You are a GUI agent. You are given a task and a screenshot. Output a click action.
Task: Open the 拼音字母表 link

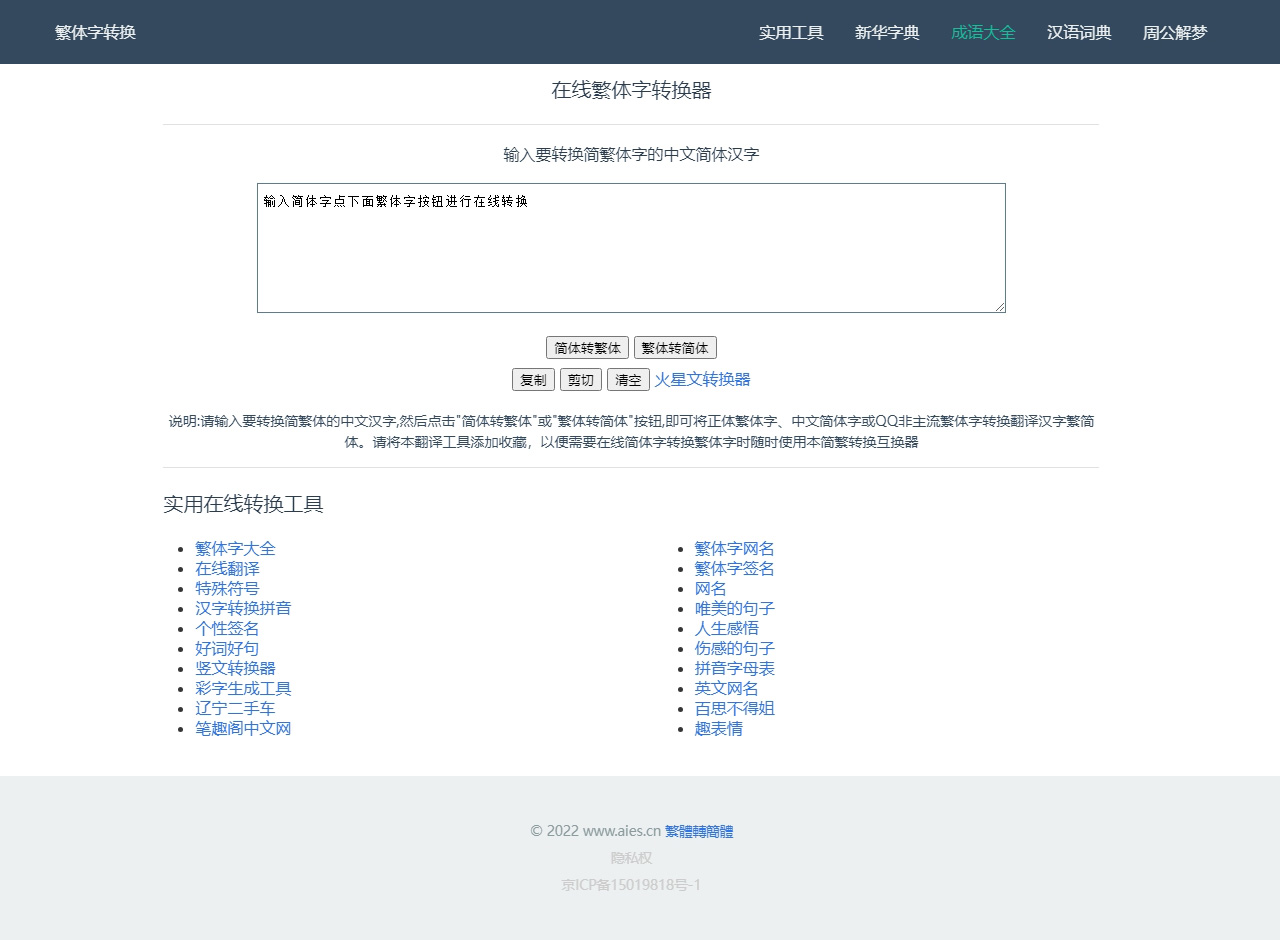[734, 668]
